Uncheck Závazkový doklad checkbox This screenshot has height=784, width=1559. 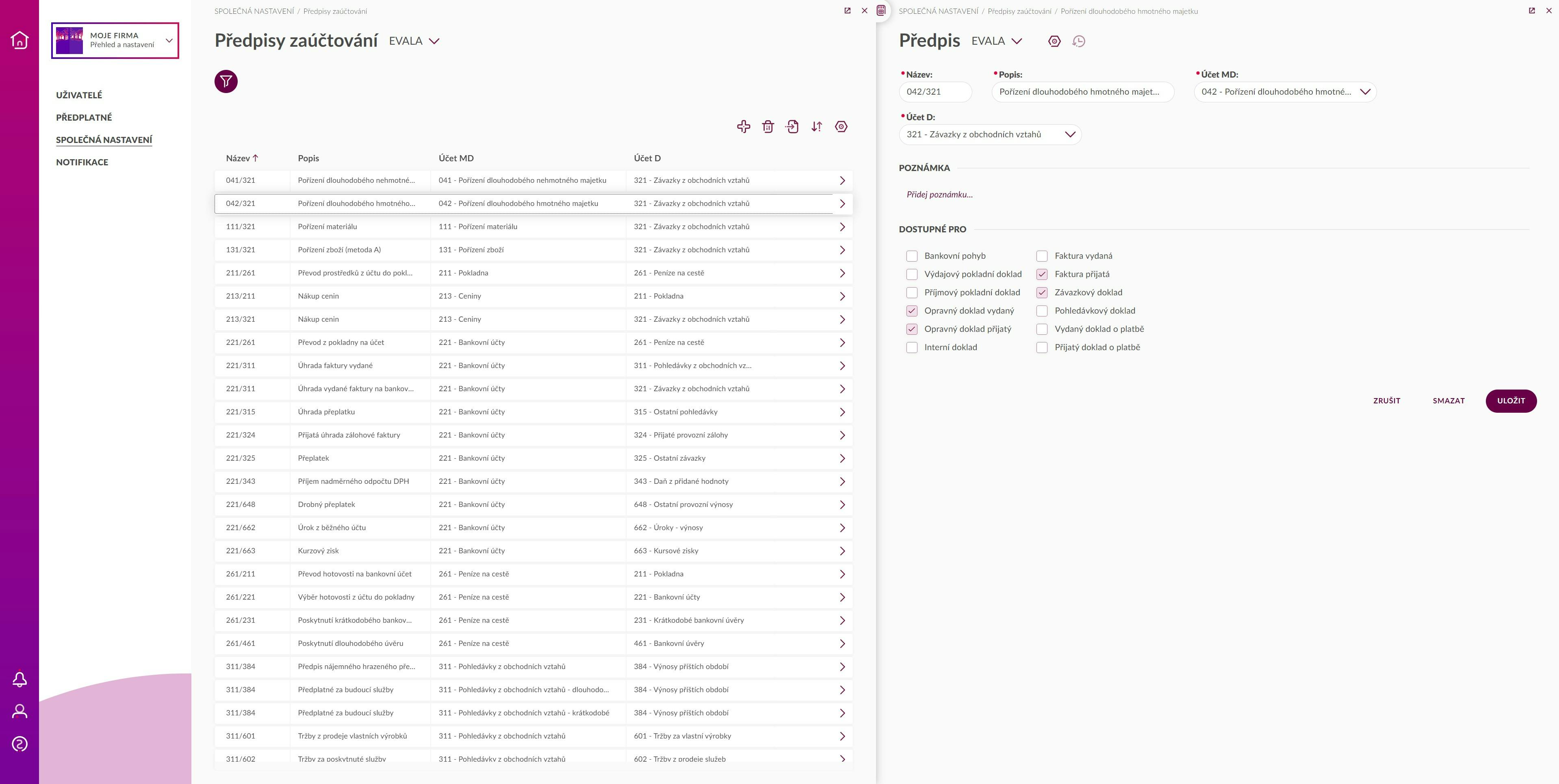1041,293
